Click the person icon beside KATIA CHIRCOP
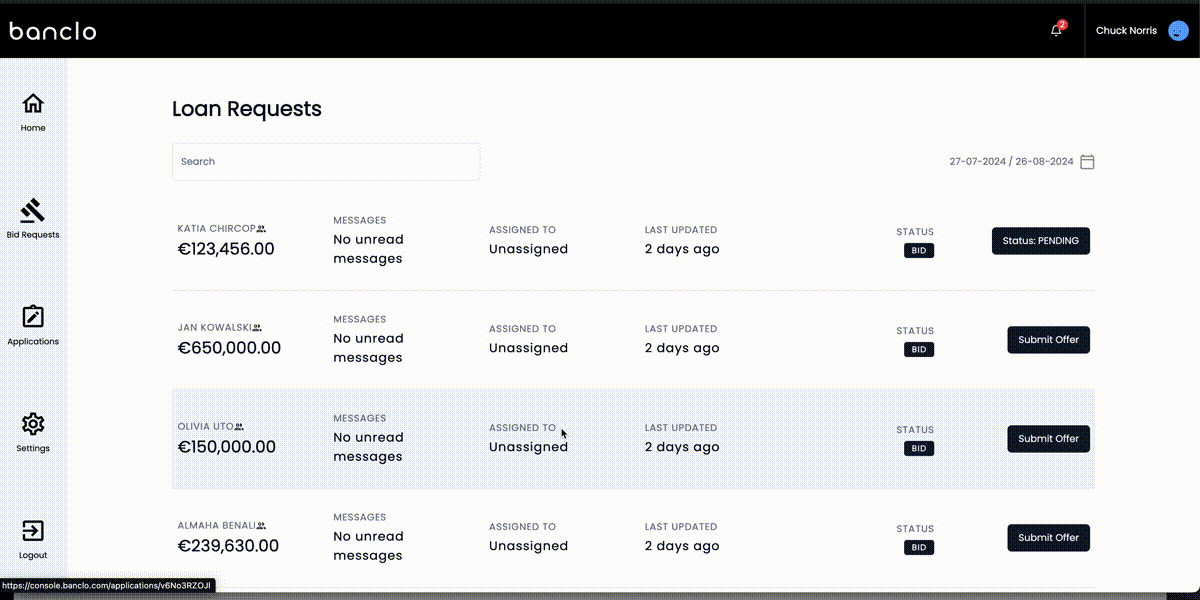The width and height of the screenshot is (1200, 600). click(x=260, y=228)
